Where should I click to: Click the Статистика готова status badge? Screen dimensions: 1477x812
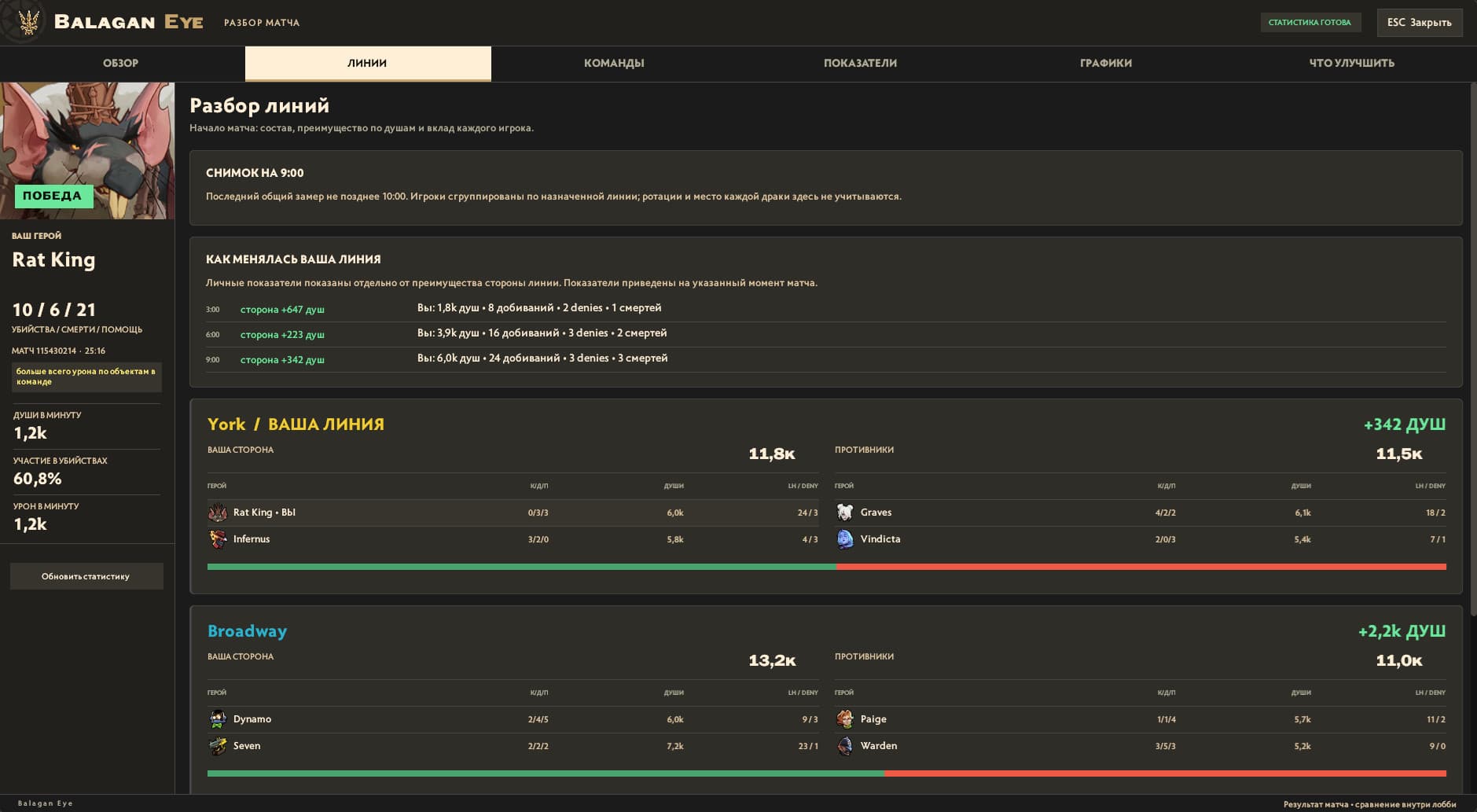point(1310,23)
